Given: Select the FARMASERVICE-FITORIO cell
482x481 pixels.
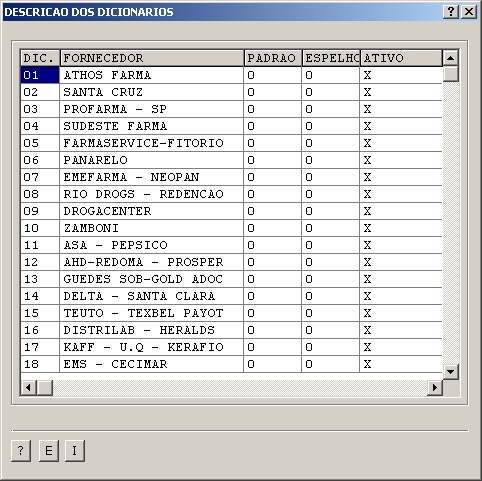Looking at the screenshot, I should [x=152, y=143].
